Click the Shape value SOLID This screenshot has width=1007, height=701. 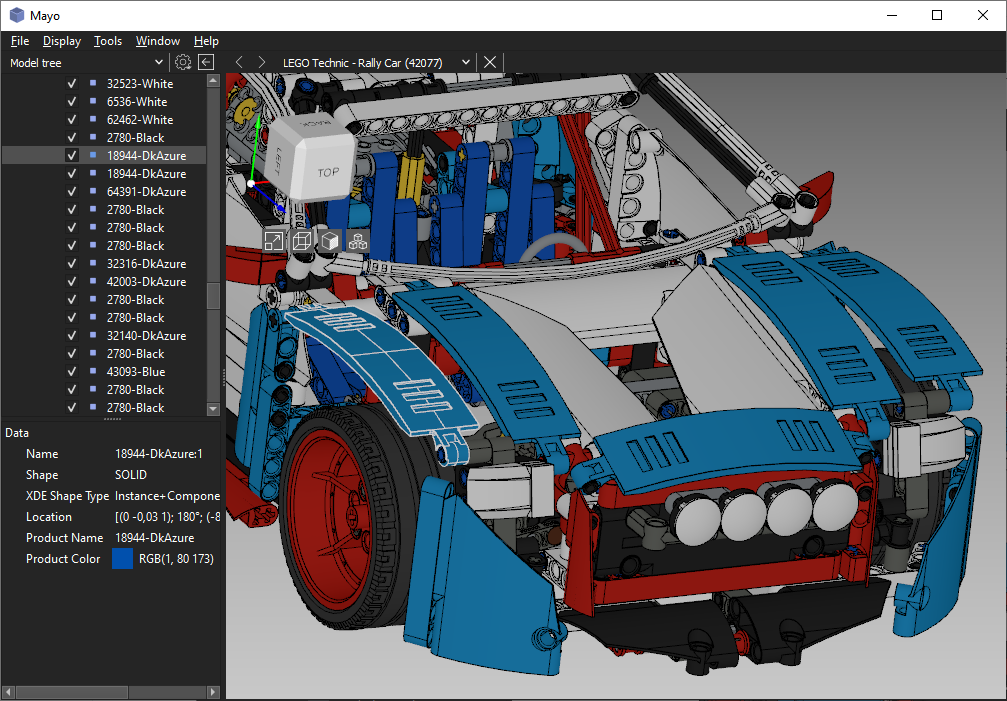click(131, 474)
